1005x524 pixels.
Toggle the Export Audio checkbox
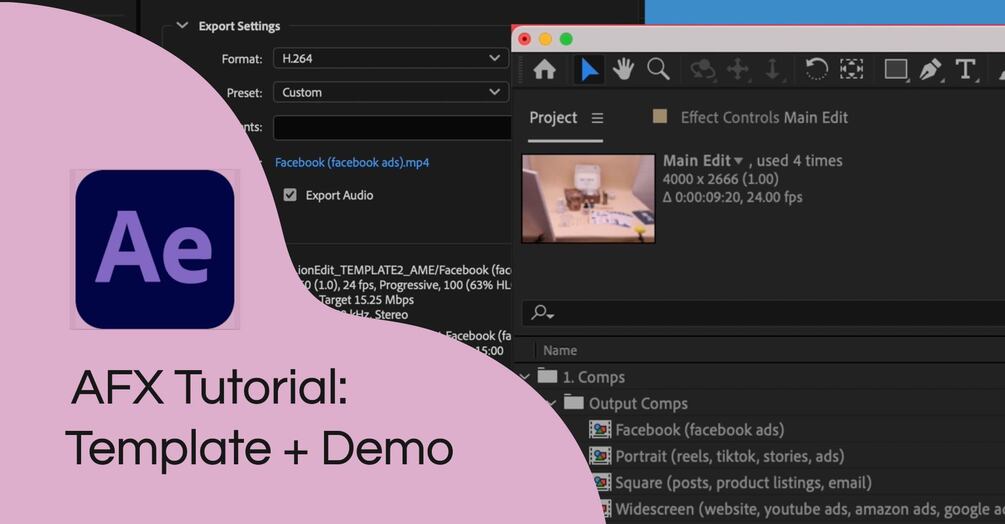(290, 195)
